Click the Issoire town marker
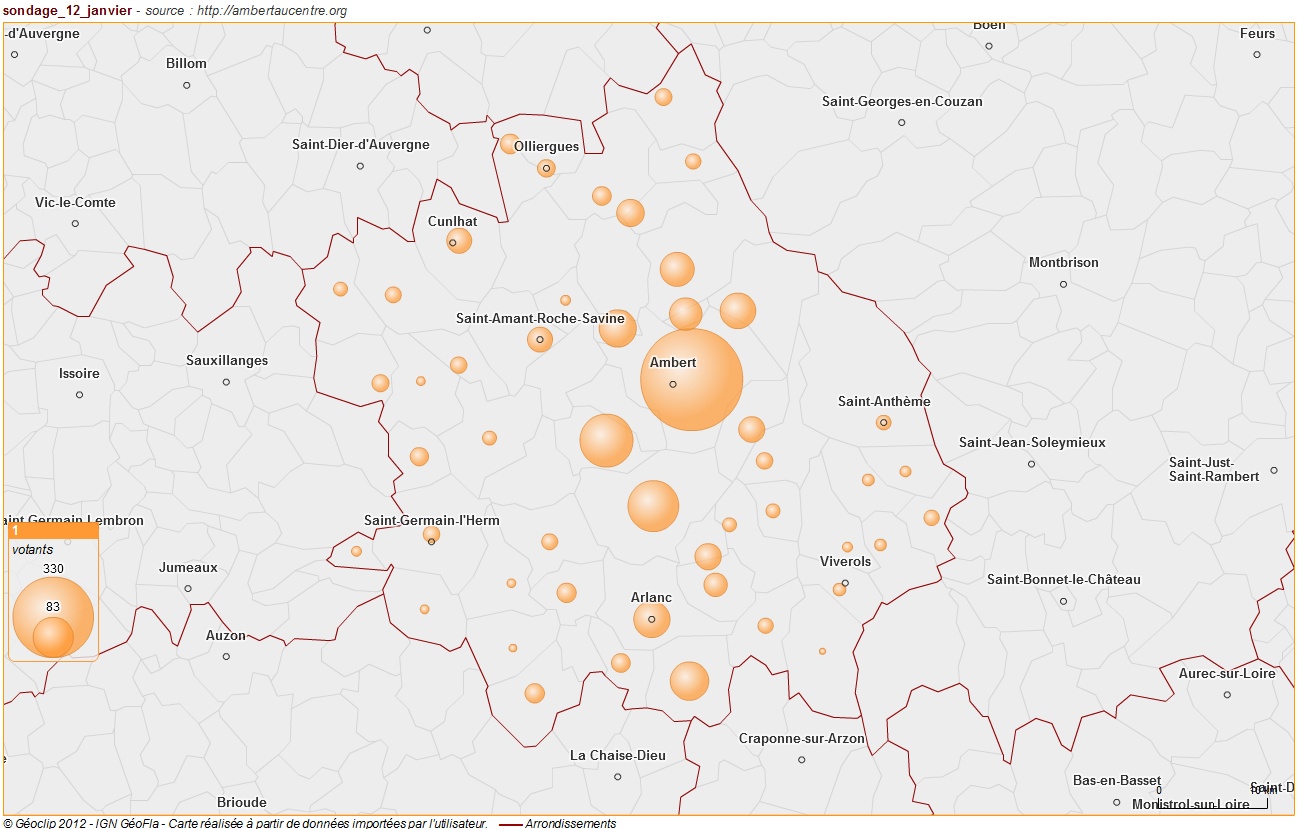 point(80,394)
